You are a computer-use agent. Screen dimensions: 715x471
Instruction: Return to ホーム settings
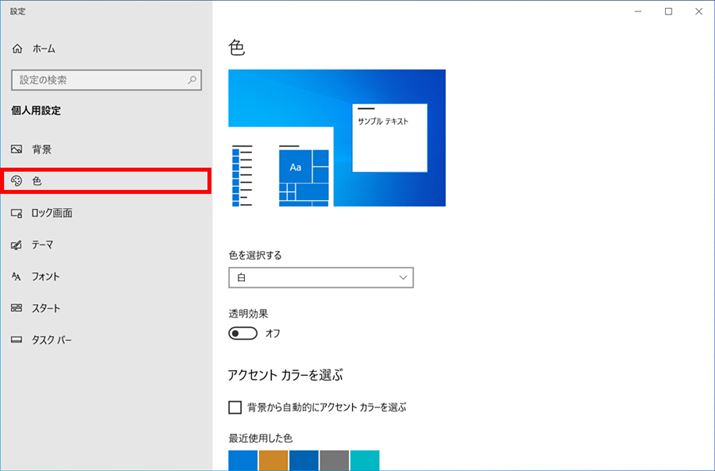tap(106, 48)
